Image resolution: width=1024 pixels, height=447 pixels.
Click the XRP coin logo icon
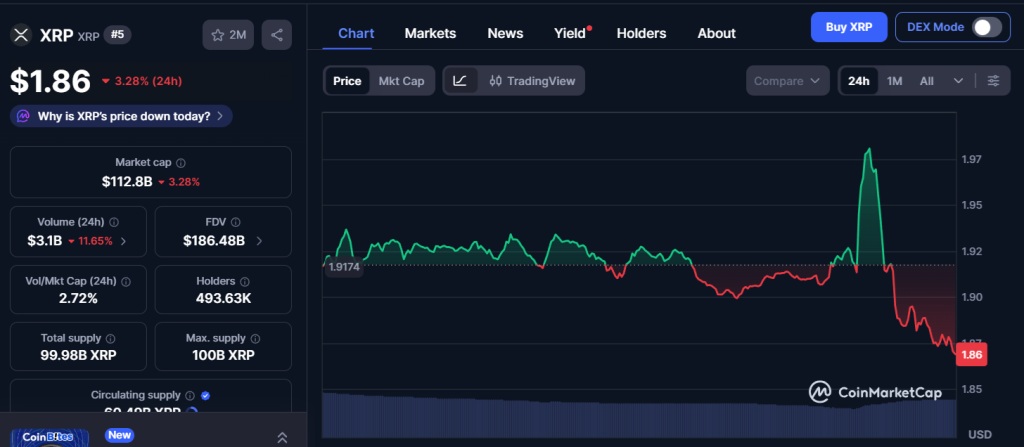(x=22, y=35)
